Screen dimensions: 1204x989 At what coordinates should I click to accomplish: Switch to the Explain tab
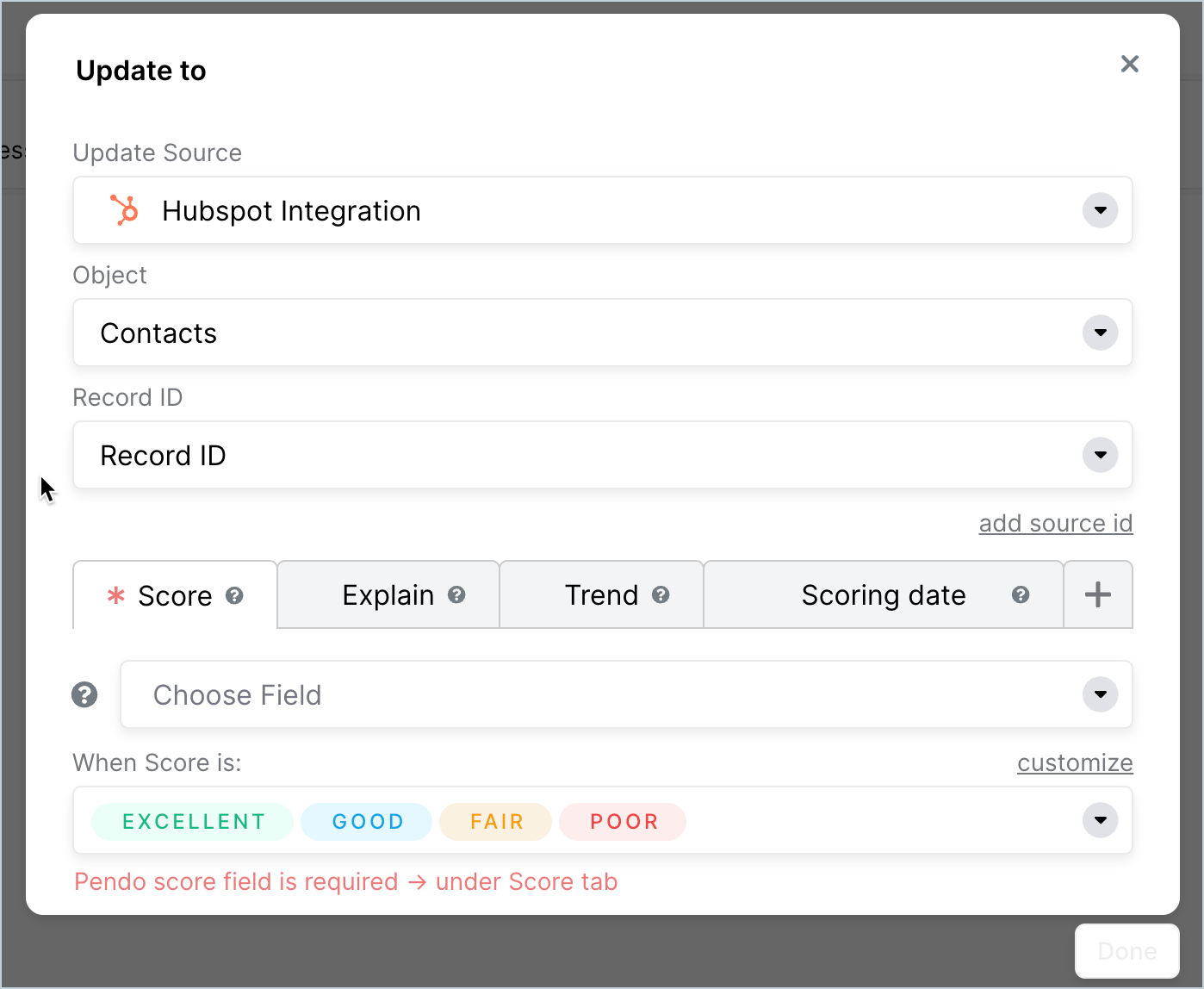click(x=388, y=594)
